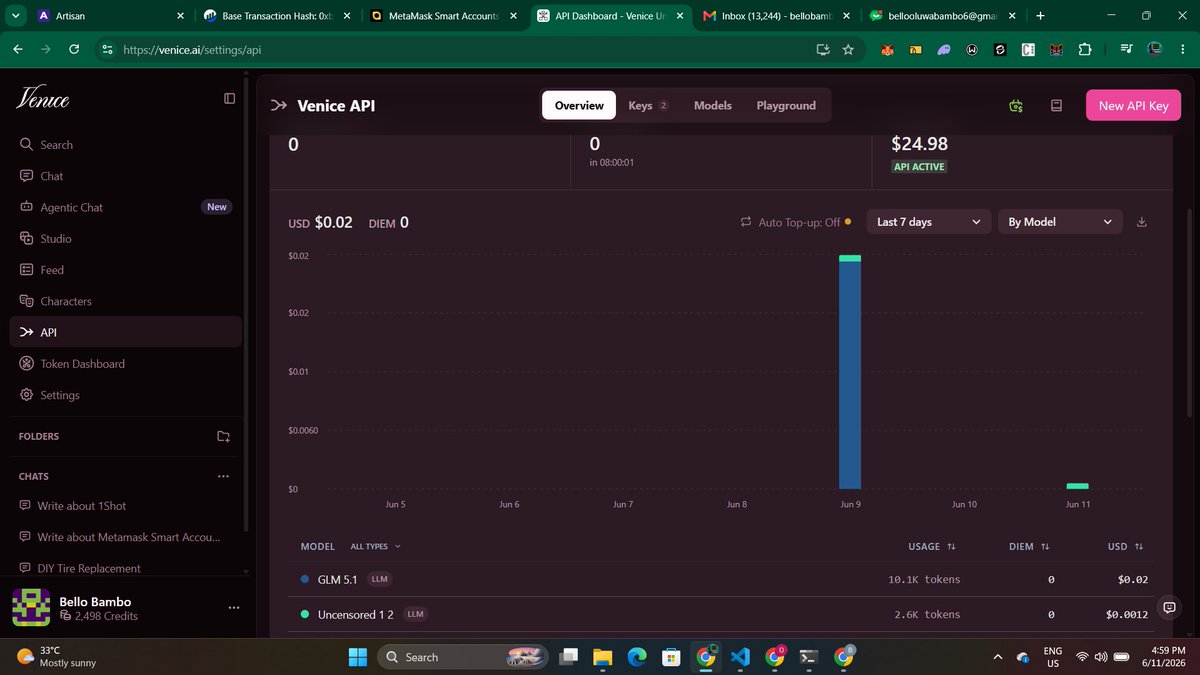Open Settings in Venice sidebar
1200x675 pixels.
(x=125, y=395)
